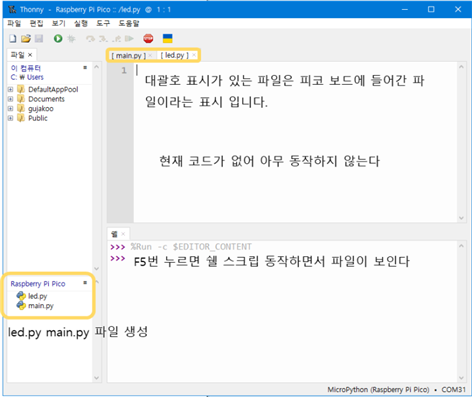Select the 쉘 shell tab
This screenshot has height=397, width=472.
click(x=114, y=234)
